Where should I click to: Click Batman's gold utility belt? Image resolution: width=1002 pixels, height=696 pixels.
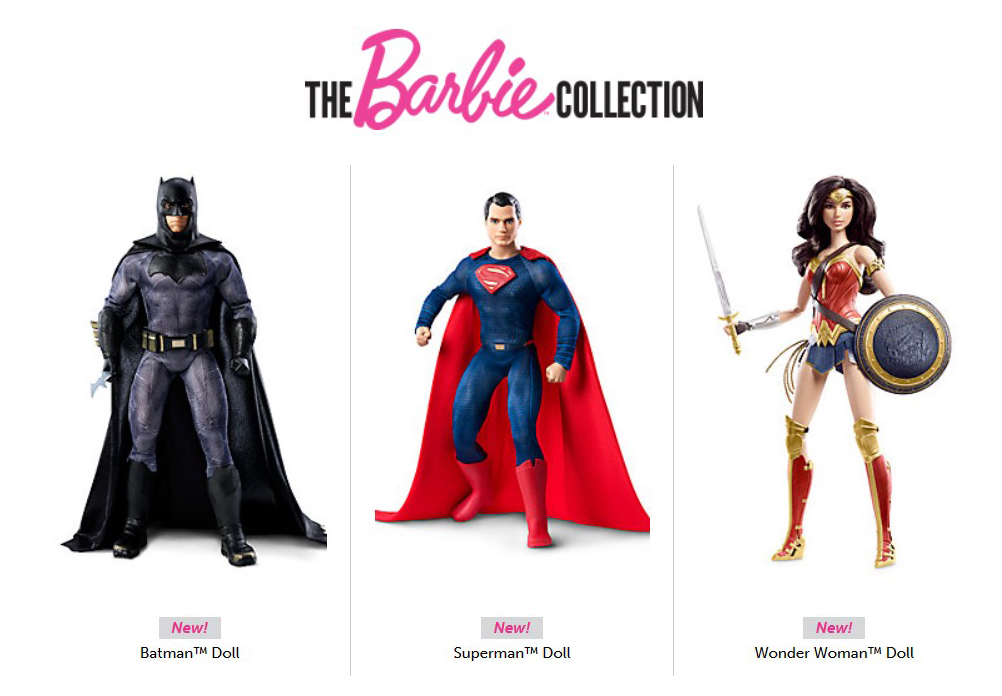click(x=178, y=341)
